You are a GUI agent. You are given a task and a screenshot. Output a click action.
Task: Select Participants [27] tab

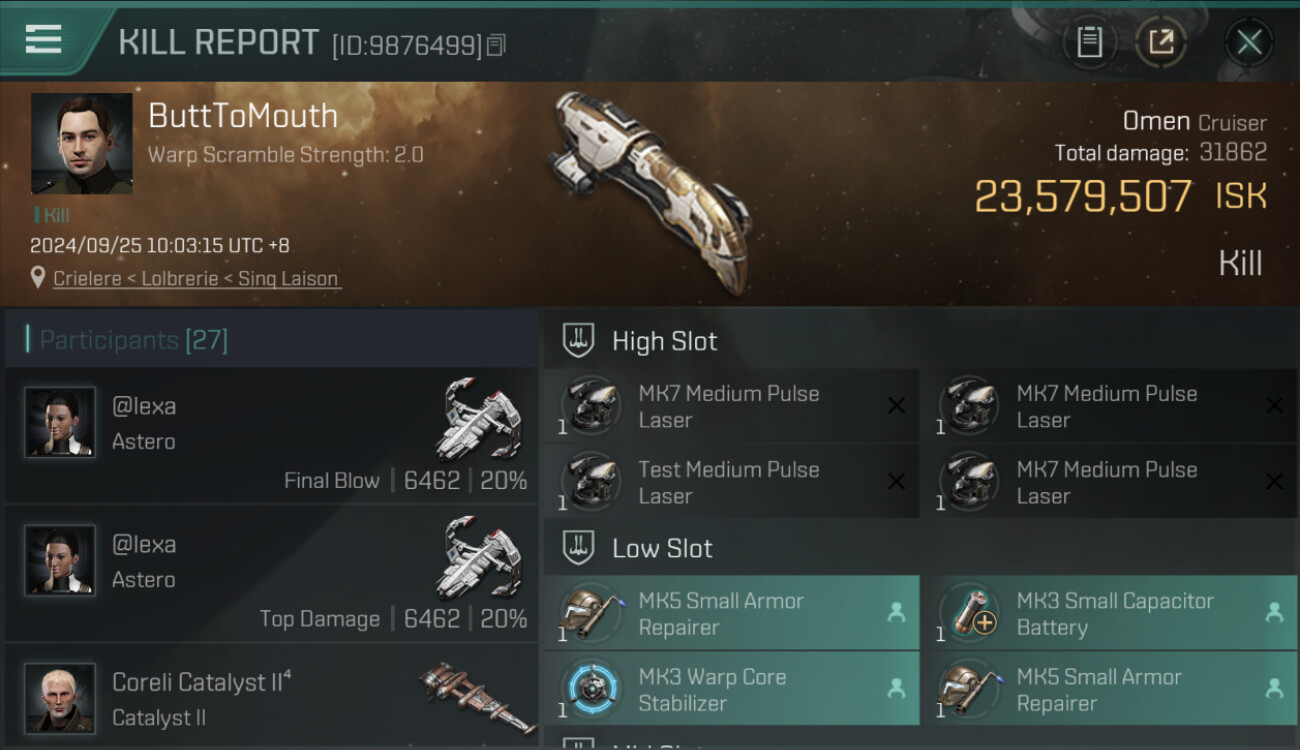tap(134, 340)
